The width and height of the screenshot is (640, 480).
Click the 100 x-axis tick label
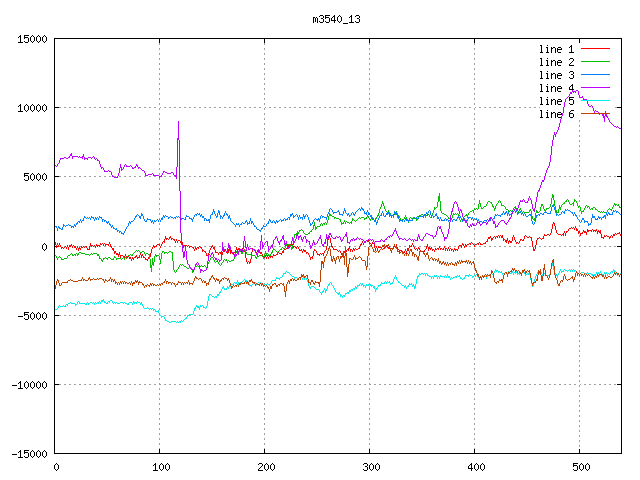[x=160, y=467]
